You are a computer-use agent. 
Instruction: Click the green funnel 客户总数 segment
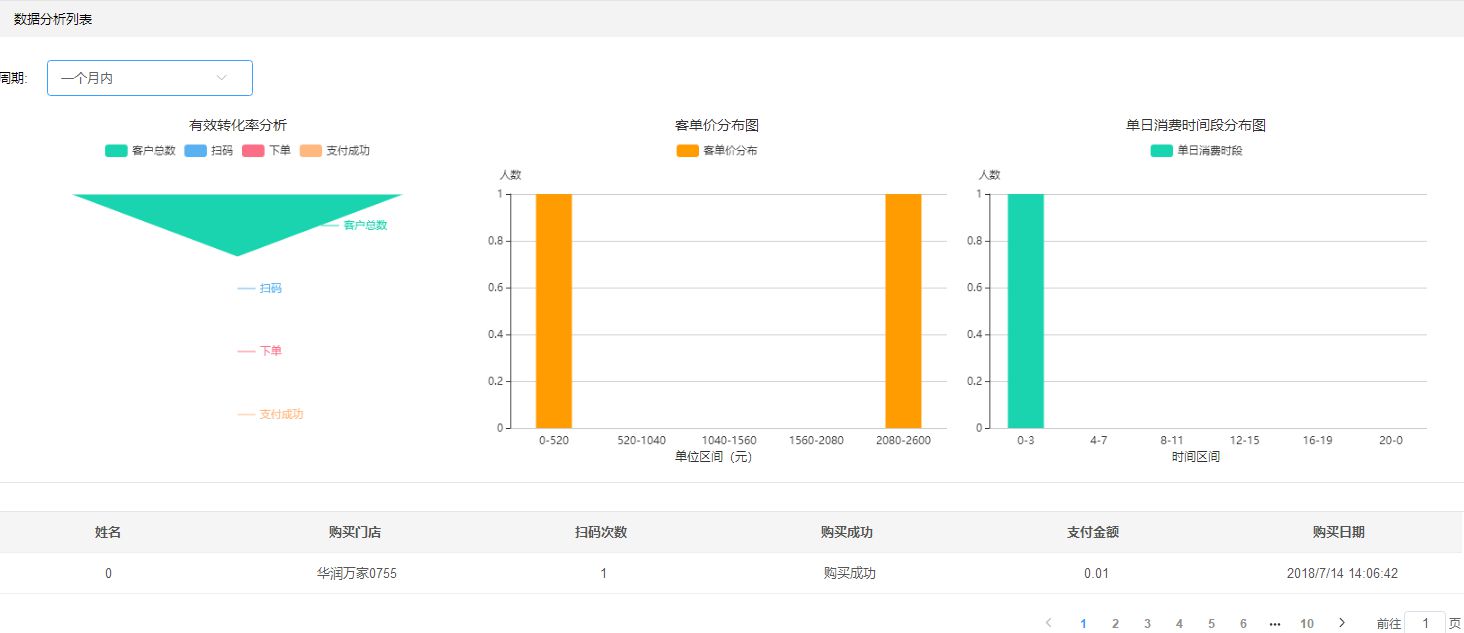pos(237,216)
